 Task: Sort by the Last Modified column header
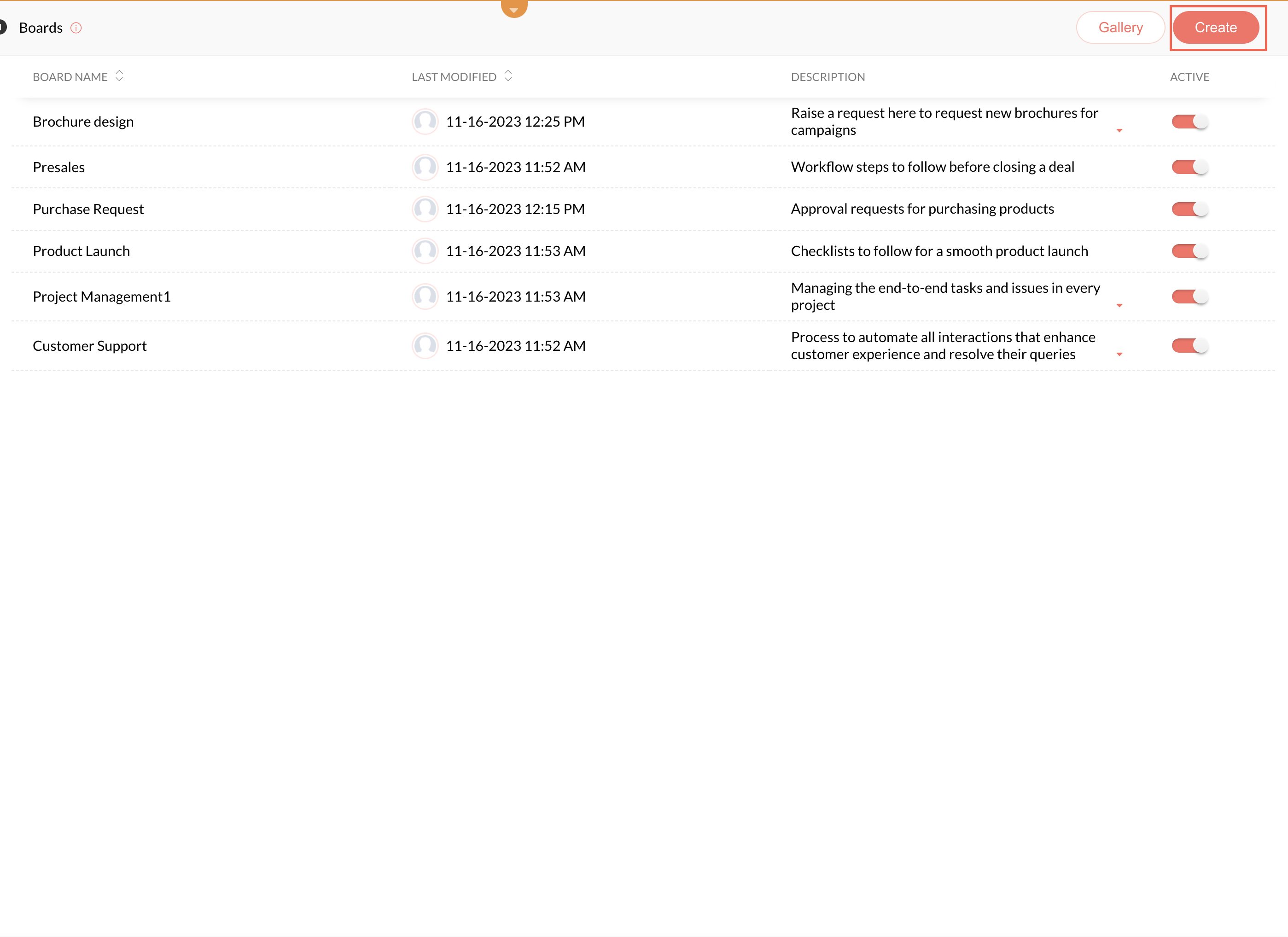coord(454,77)
